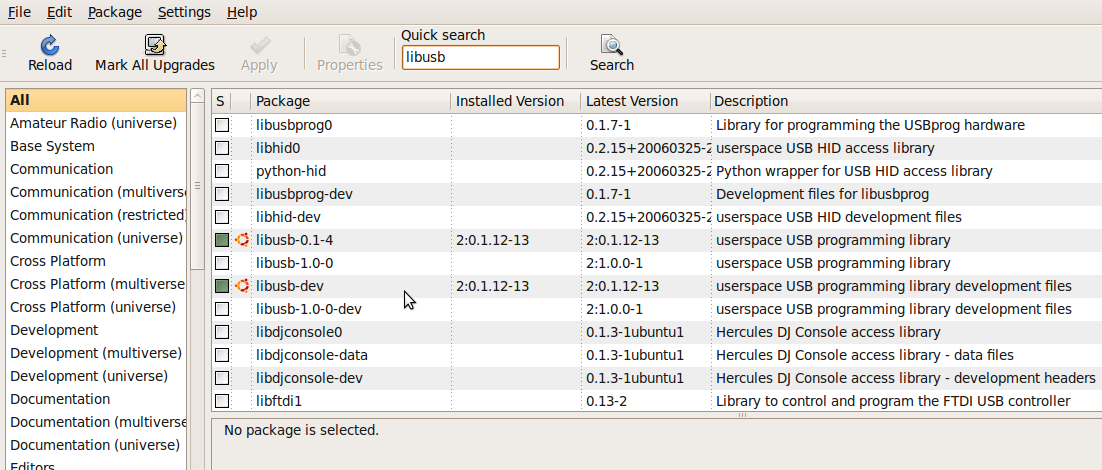Click the toolbar drag handle left of Reload
This screenshot has width=1102, height=470.
pos(4,53)
